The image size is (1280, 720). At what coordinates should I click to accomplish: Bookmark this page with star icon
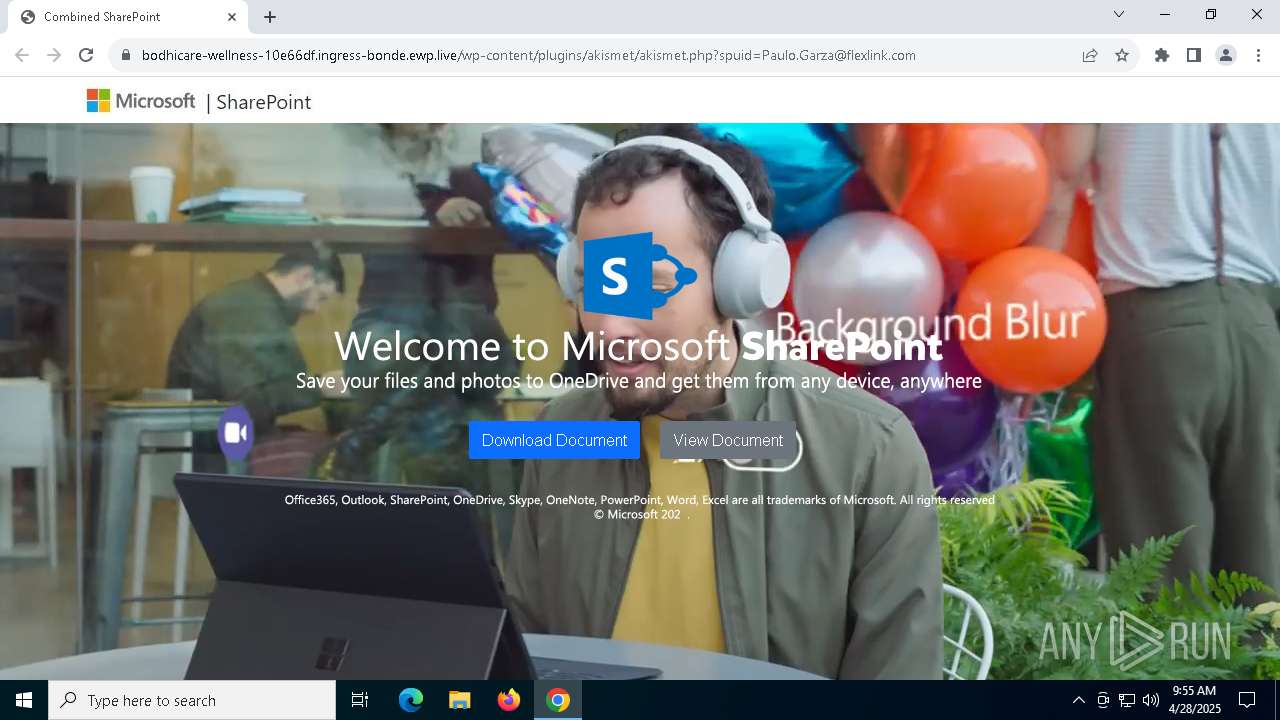(x=1122, y=55)
